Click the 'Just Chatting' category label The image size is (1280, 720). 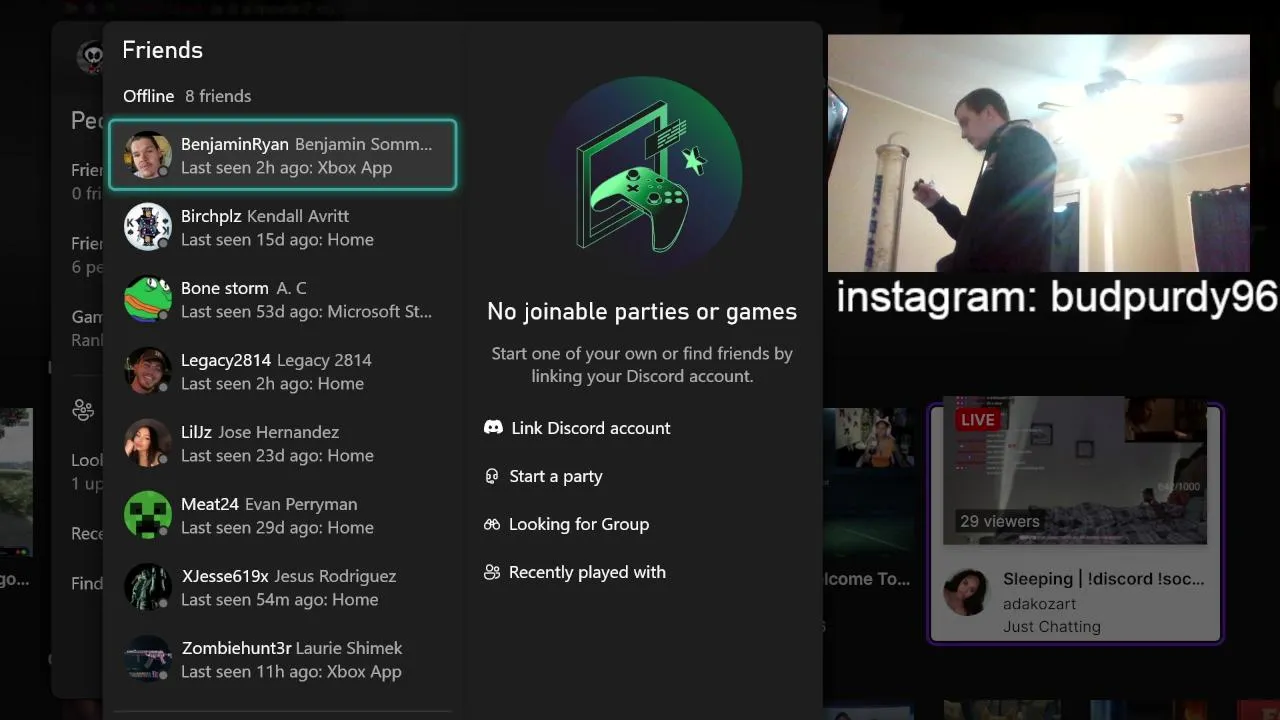tap(1052, 627)
